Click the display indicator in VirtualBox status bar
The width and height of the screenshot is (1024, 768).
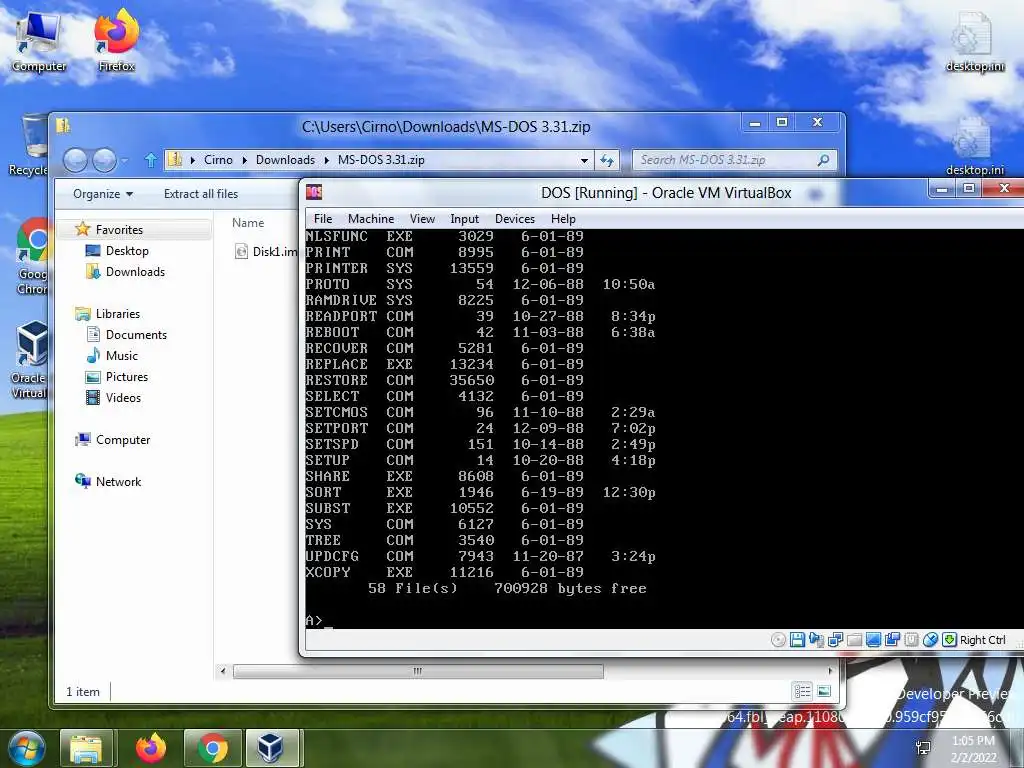tap(873, 640)
